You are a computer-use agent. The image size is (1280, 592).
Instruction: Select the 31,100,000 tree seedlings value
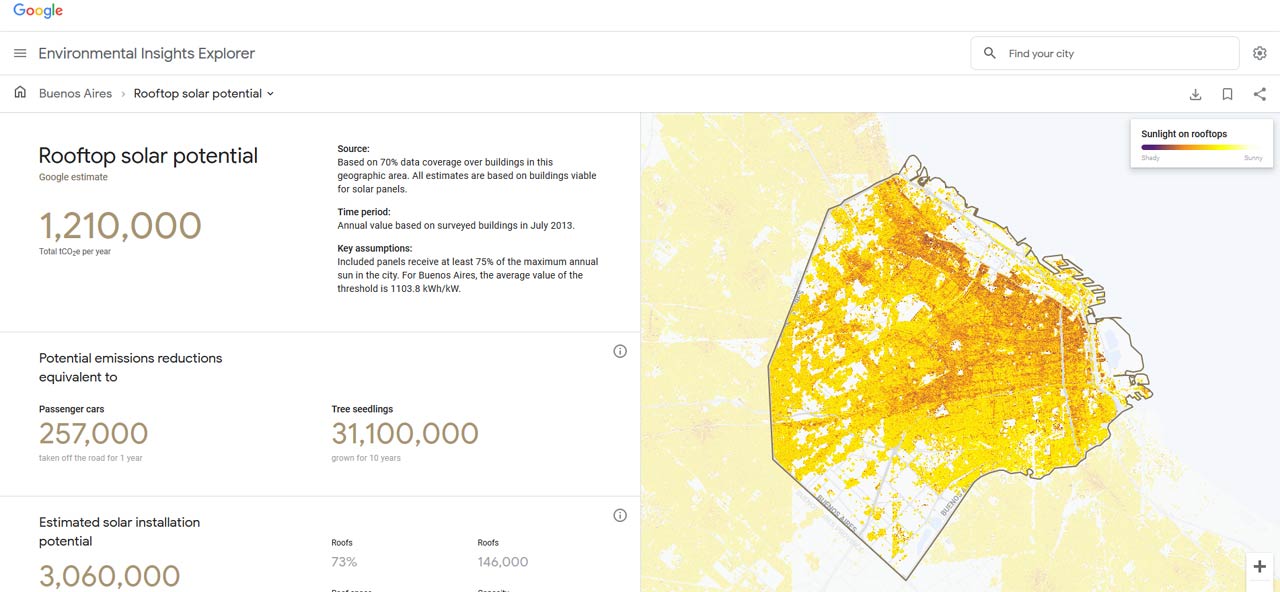click(405, 434)
